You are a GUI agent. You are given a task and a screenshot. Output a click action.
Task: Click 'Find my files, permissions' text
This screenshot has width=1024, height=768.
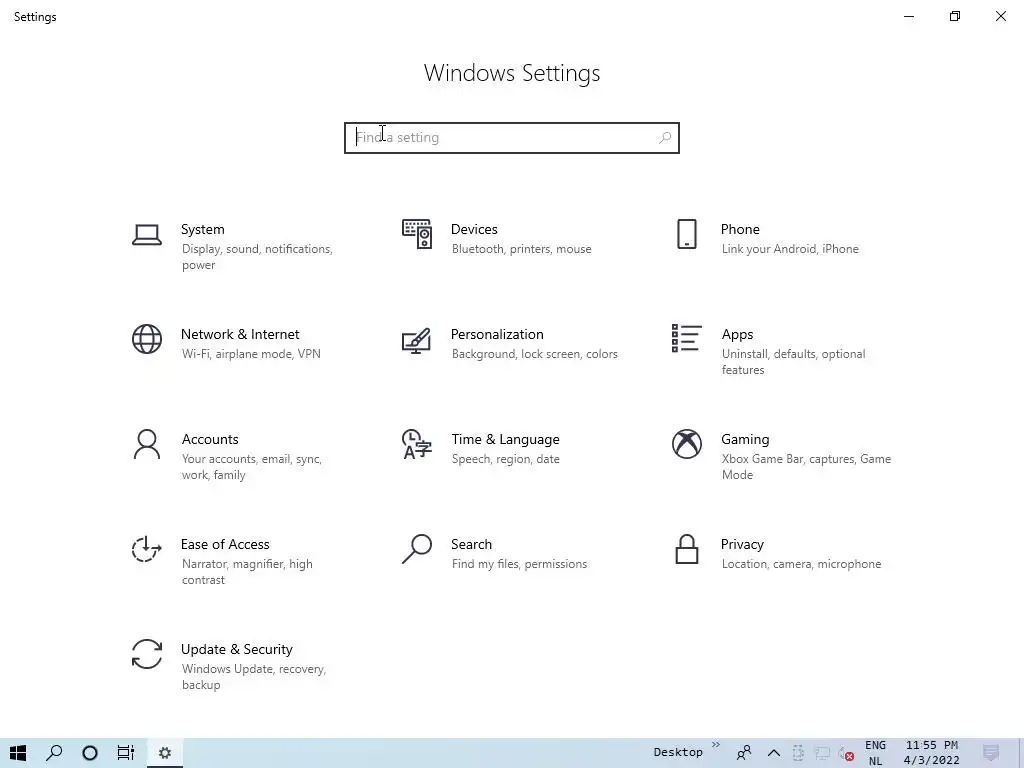[x=519, y=564]
